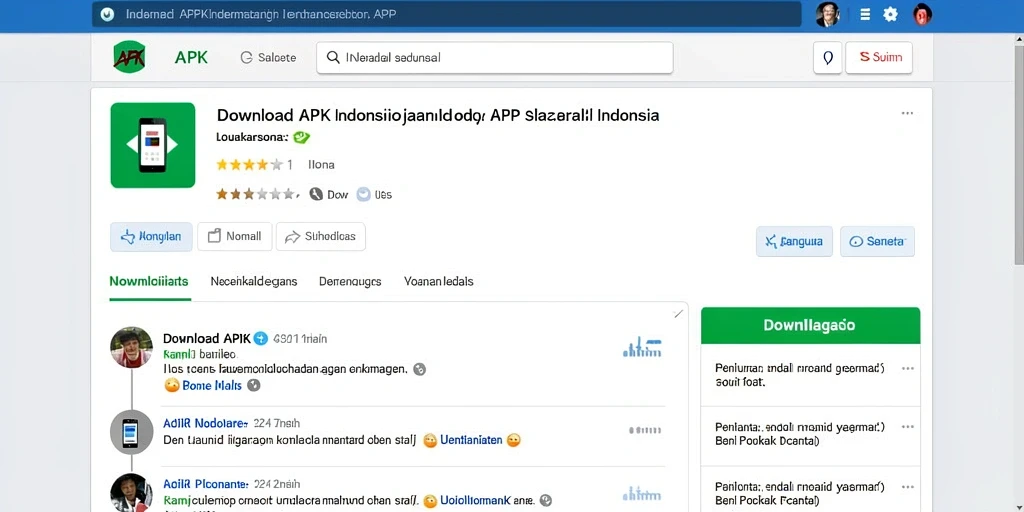Click into the search input field
Viewport: 1024px width, 512px height.
point(494,57)
